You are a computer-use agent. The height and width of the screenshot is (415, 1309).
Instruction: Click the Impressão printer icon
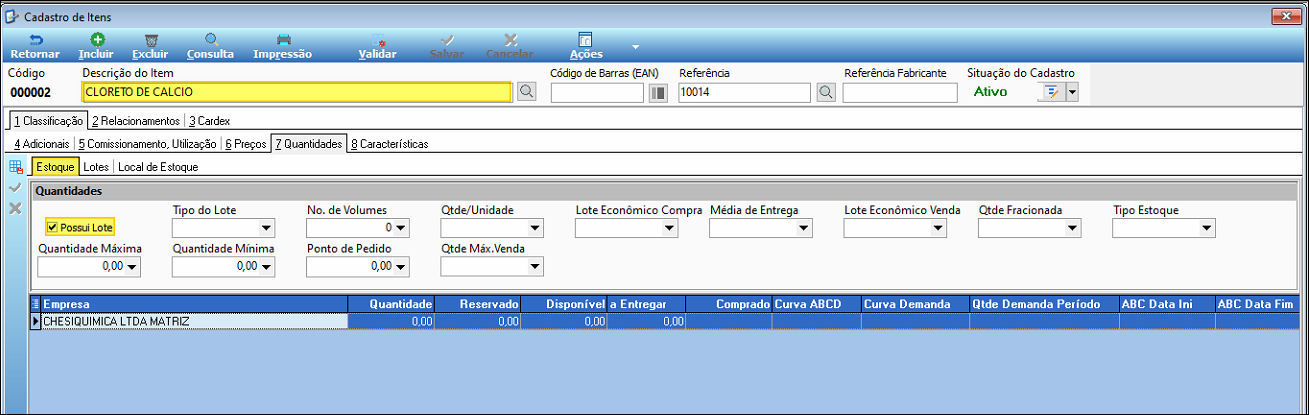(283, 40)
